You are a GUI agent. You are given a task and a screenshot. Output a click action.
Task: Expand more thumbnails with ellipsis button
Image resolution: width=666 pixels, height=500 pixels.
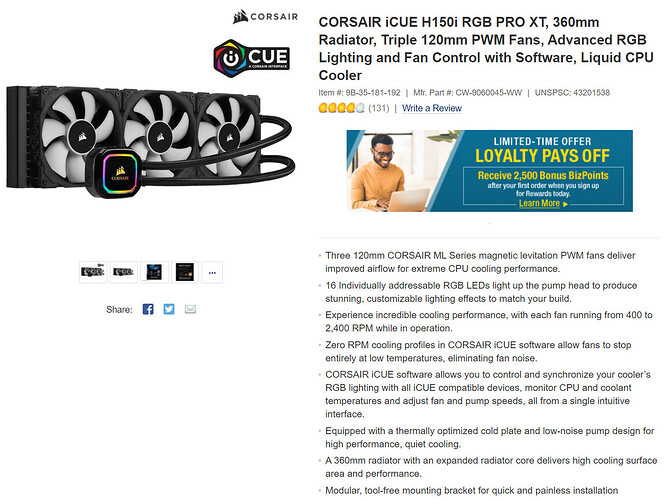pos(212,272)
